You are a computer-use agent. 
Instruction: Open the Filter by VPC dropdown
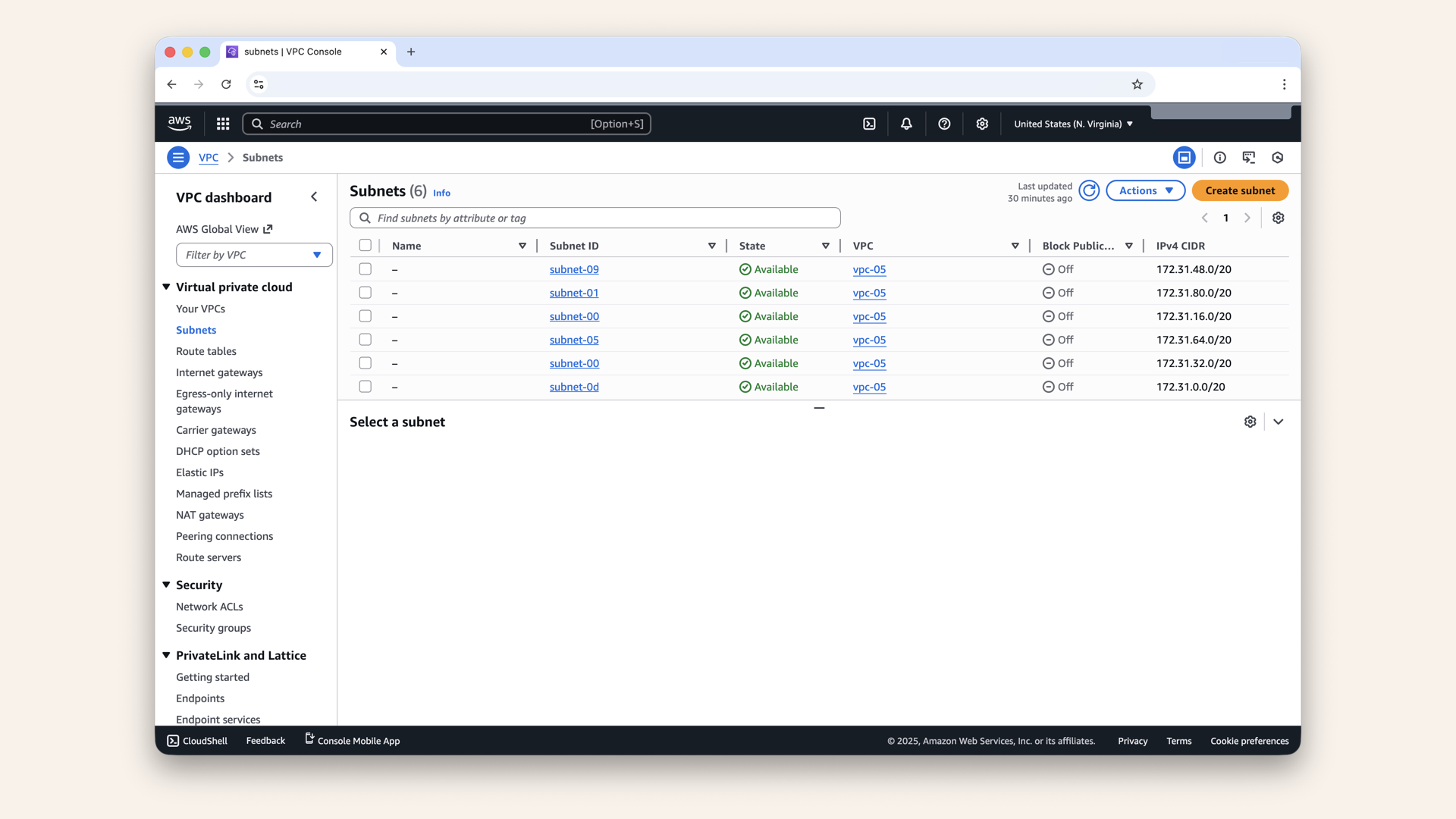click(253, 255)
